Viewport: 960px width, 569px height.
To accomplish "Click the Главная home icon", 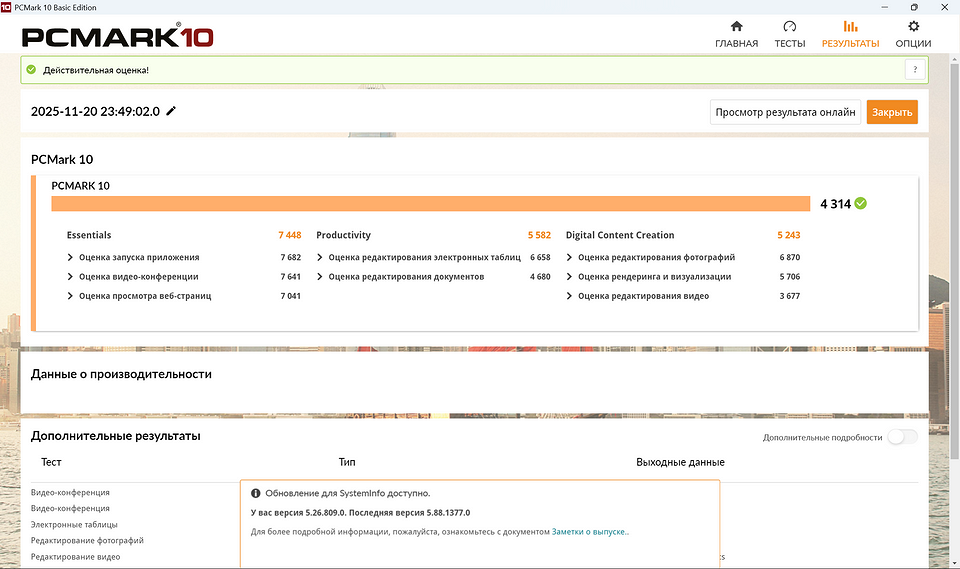I will (x=736, y=27).
